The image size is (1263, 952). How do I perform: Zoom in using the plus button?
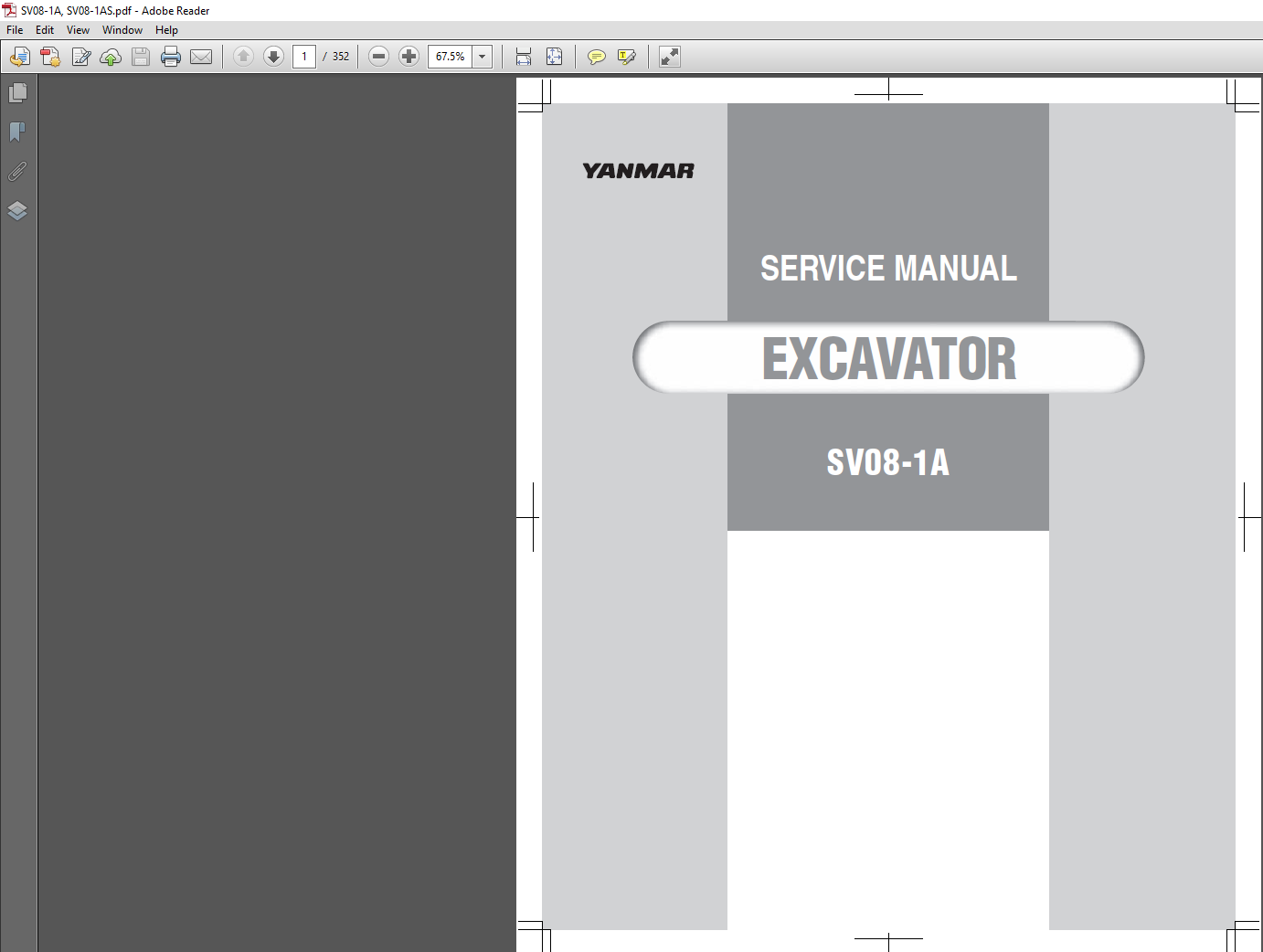pyautogui.click(x=409, y=57)
